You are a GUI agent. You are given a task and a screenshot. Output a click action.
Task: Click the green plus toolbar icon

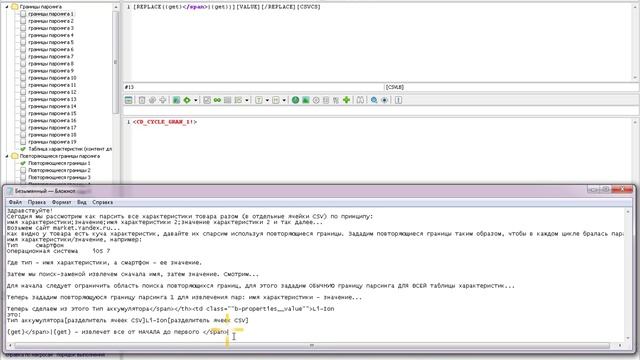[347, 100]
